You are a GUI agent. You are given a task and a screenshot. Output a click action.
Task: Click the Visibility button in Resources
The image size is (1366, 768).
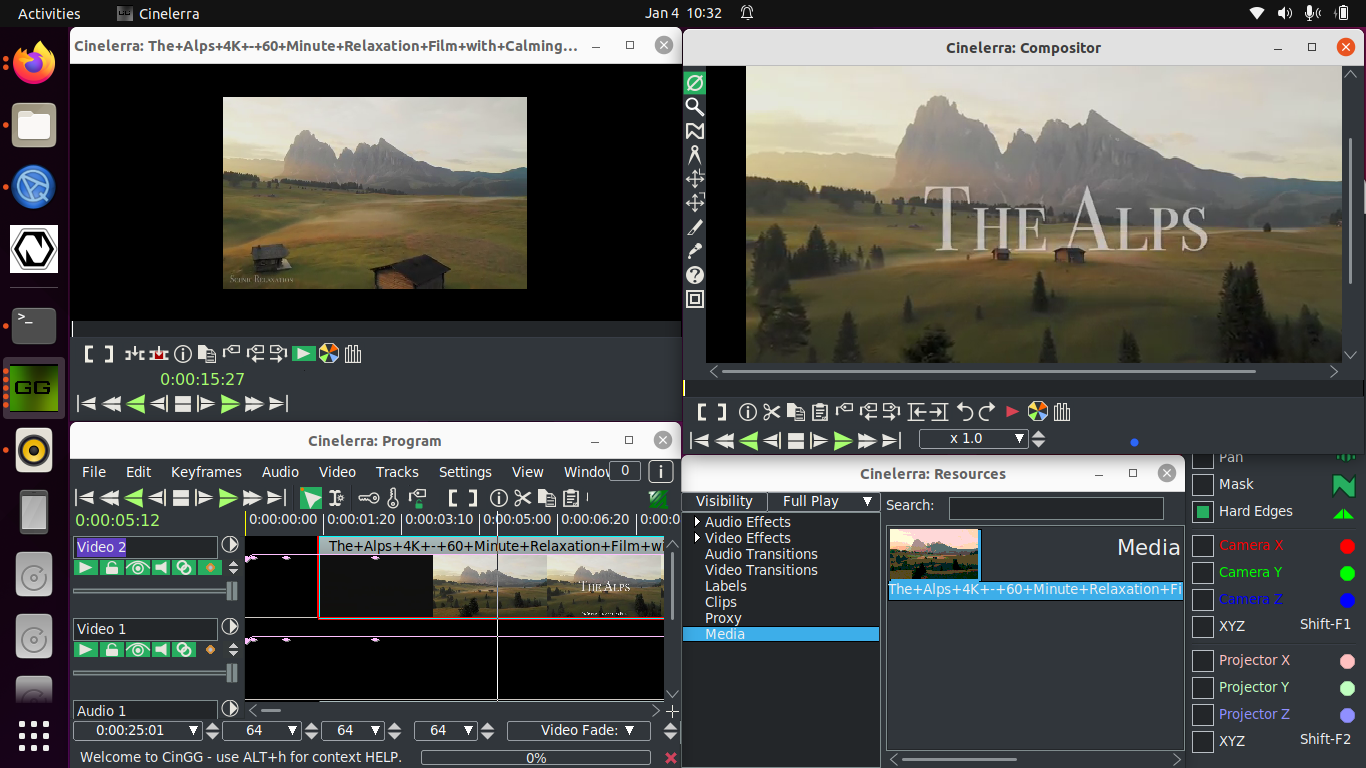point(724,502)
